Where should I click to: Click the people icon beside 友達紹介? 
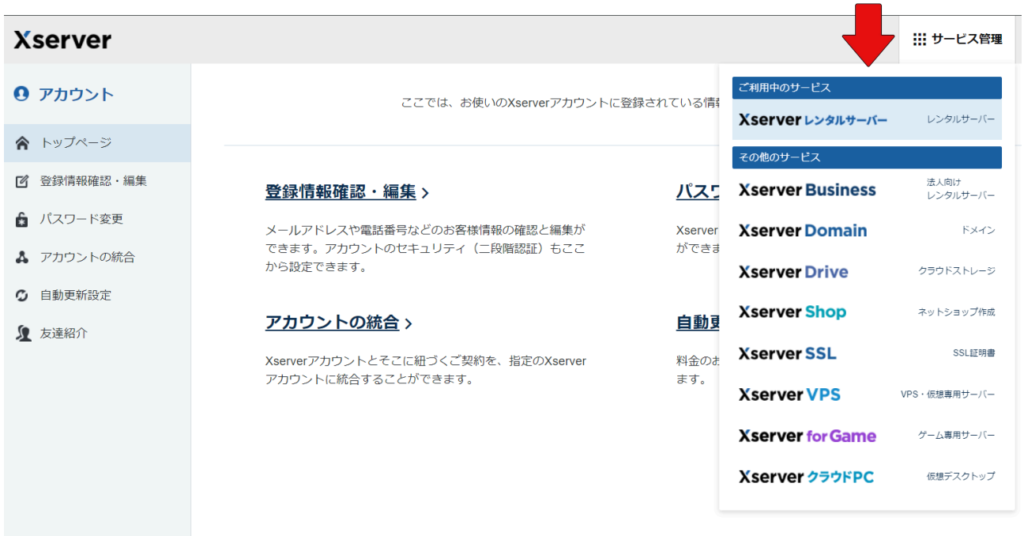[23, 334]
